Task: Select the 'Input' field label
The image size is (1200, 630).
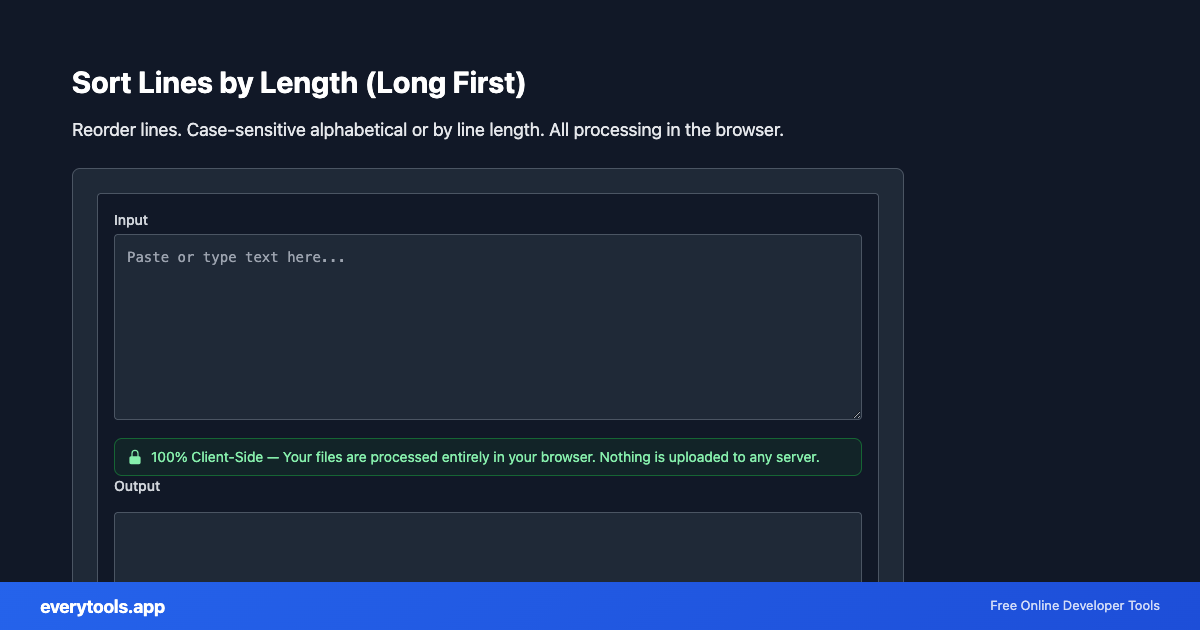Action: [131, 220]
